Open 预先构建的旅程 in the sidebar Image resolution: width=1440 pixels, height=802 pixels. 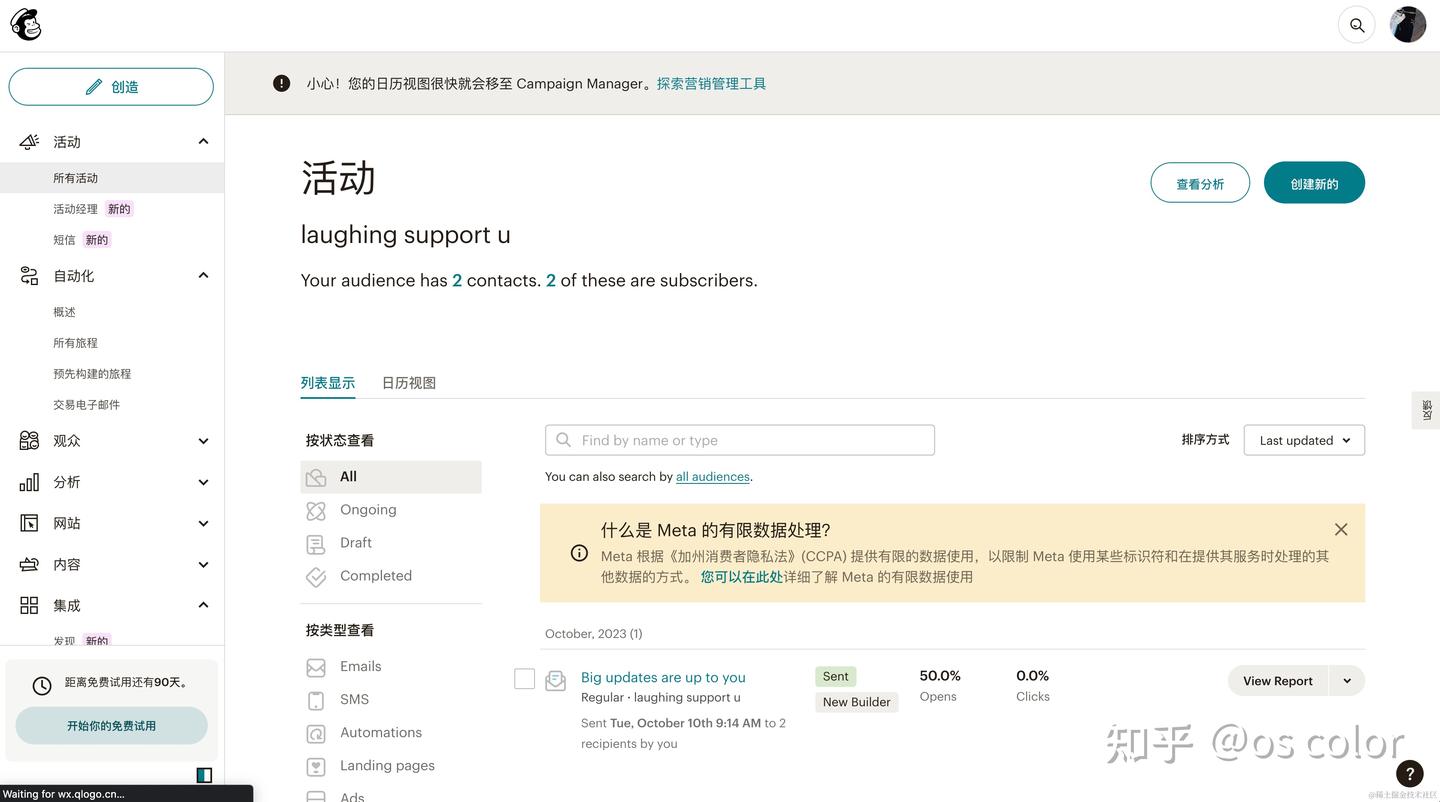(x=92, y=374)
